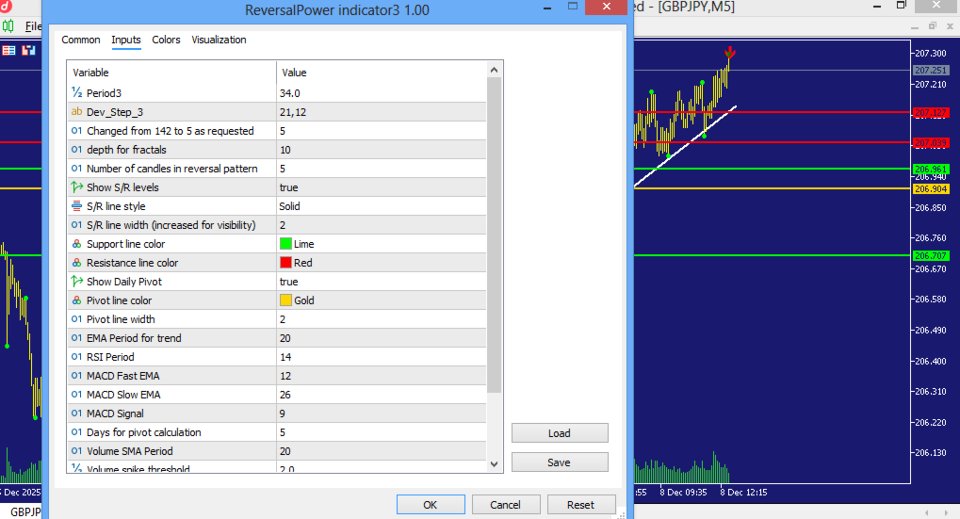Screen dimensions: 960x519
Task: Click the 206.707 green price label
Action: (x=931, y=256)
